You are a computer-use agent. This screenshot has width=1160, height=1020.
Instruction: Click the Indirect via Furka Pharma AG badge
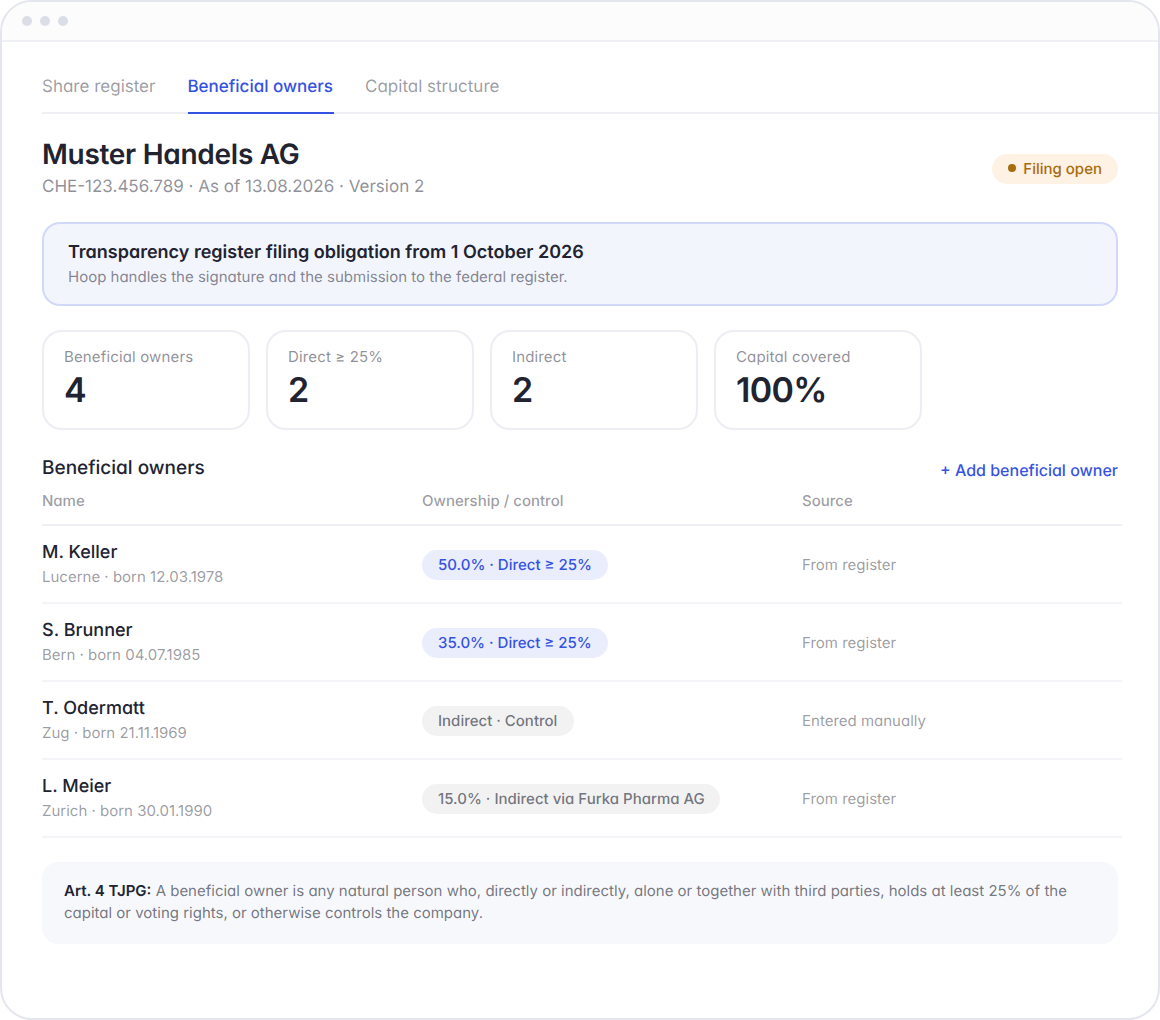571,799
